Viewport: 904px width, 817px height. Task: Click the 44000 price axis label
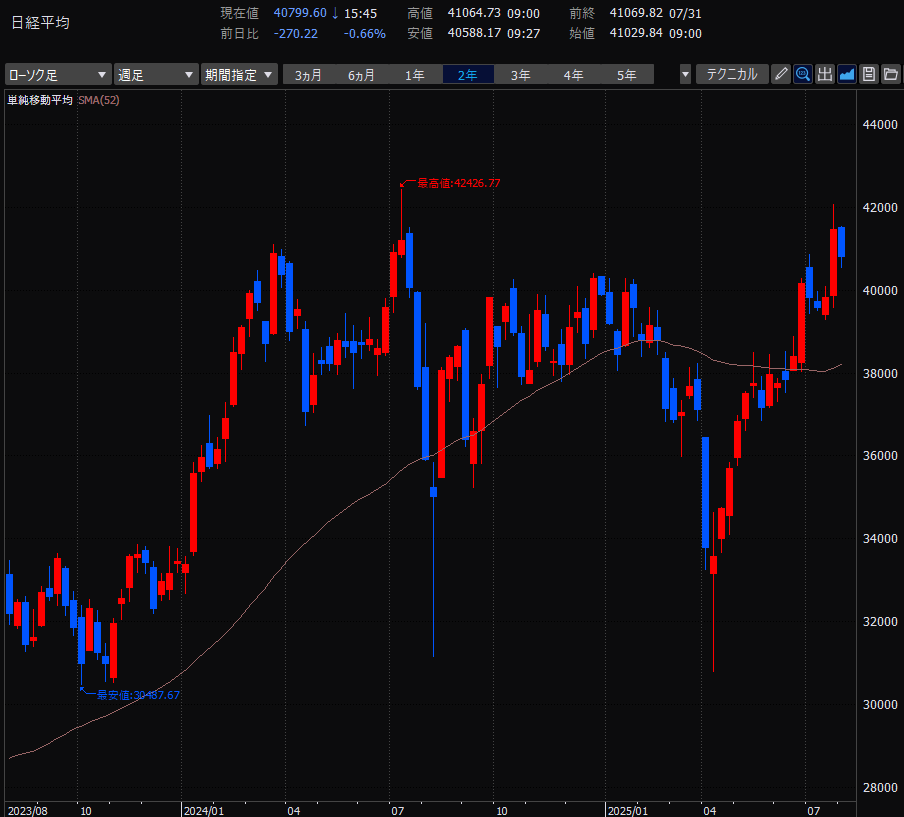click(880, 125)
